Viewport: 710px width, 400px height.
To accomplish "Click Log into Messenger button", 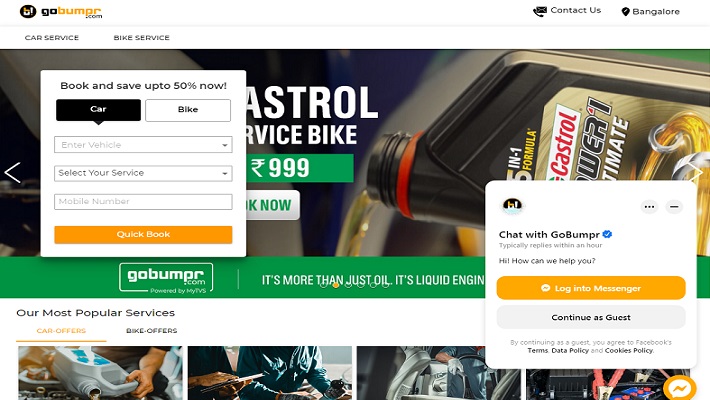I will (591, 288).
